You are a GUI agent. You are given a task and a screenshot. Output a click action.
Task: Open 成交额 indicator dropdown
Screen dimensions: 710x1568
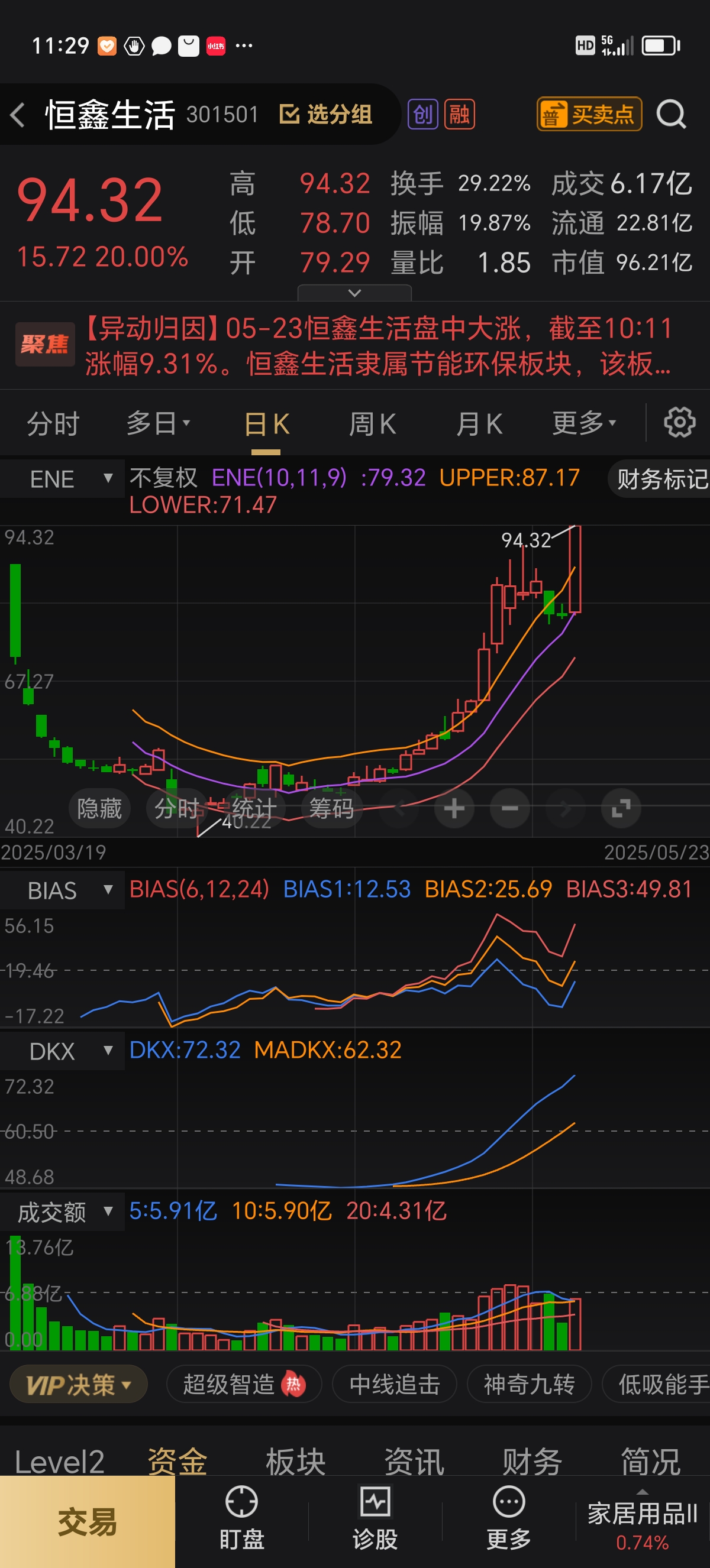pyautogui.click(x=62, y=1212)
